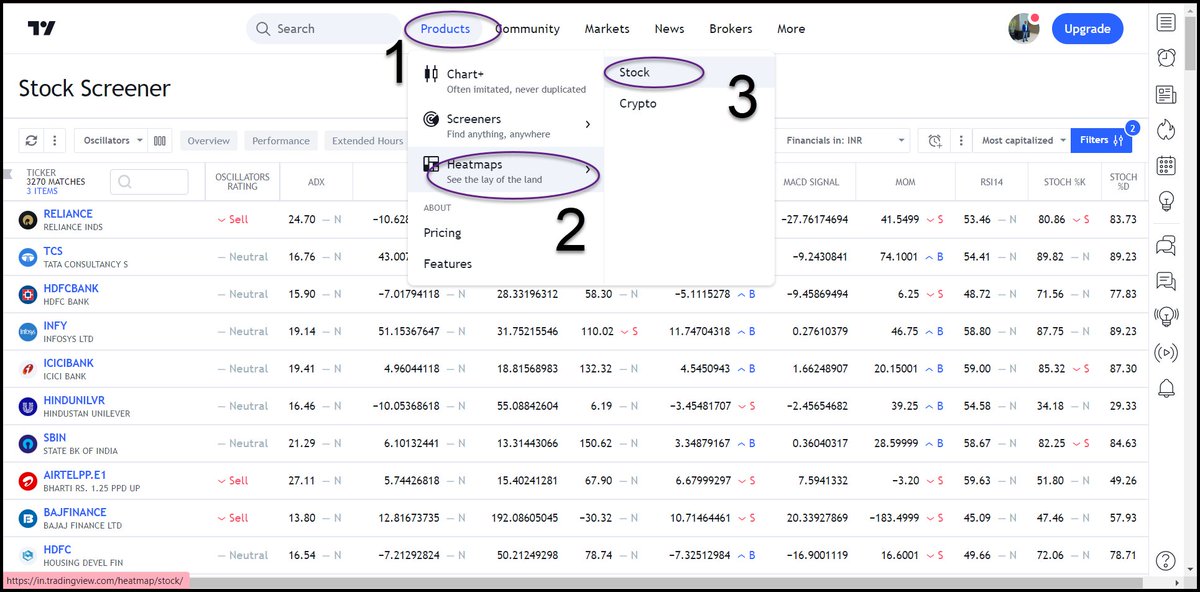Sort by the Oscillators Rating column header

click(242, 181)
